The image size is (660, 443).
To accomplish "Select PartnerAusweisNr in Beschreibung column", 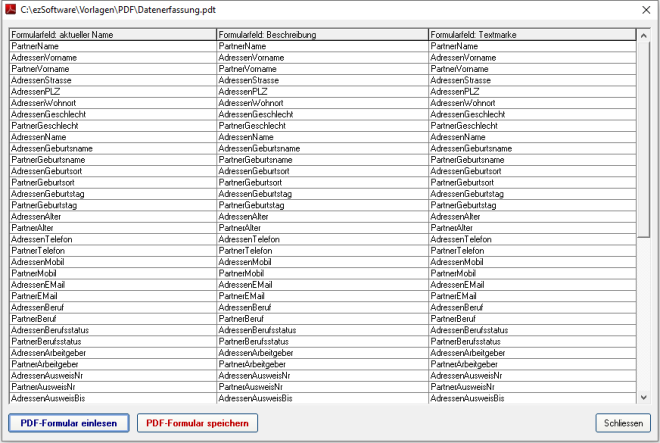I will point(322,387).
